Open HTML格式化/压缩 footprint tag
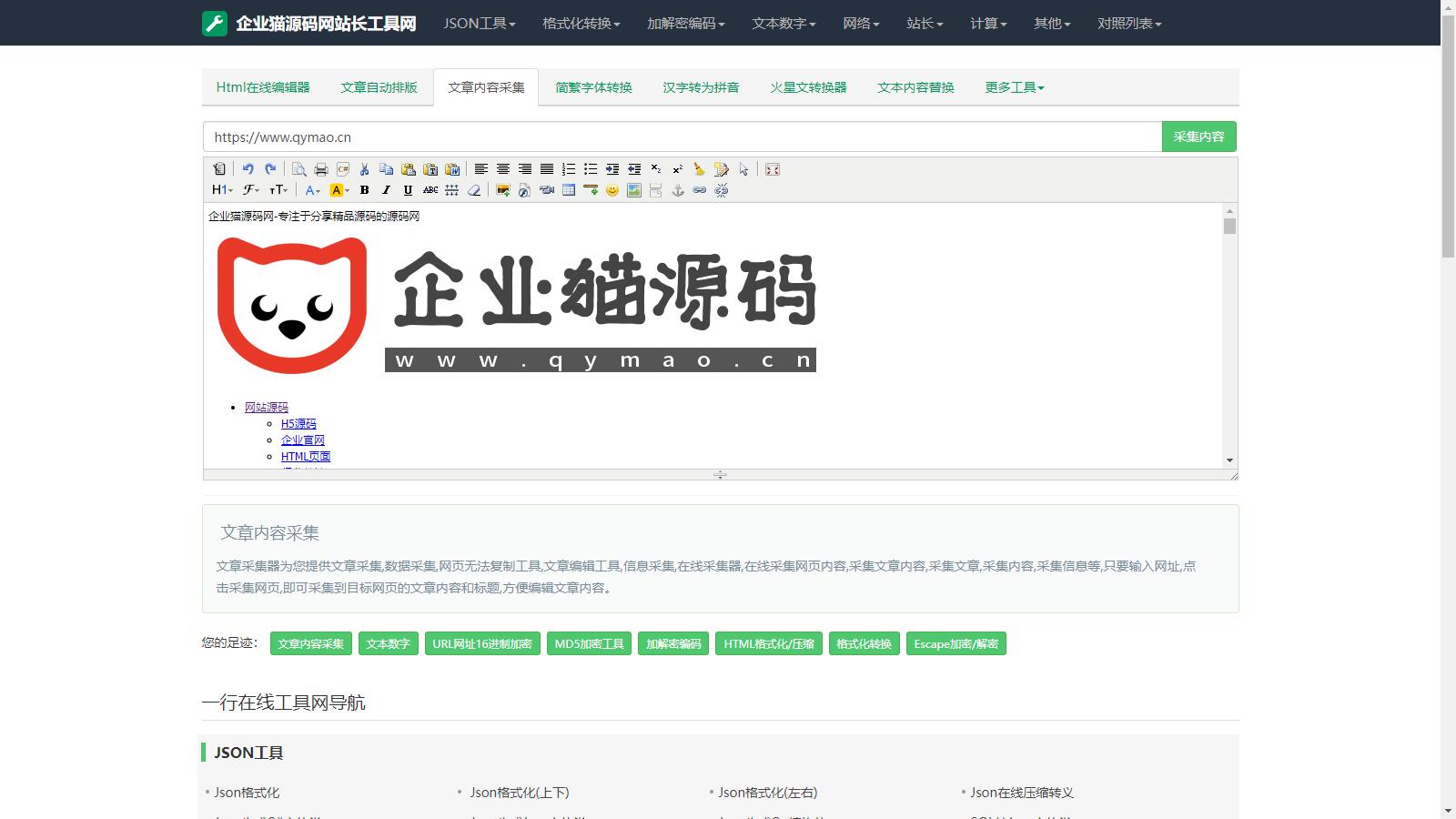Viewport: 1456px width, 819px height. [769, 644]
